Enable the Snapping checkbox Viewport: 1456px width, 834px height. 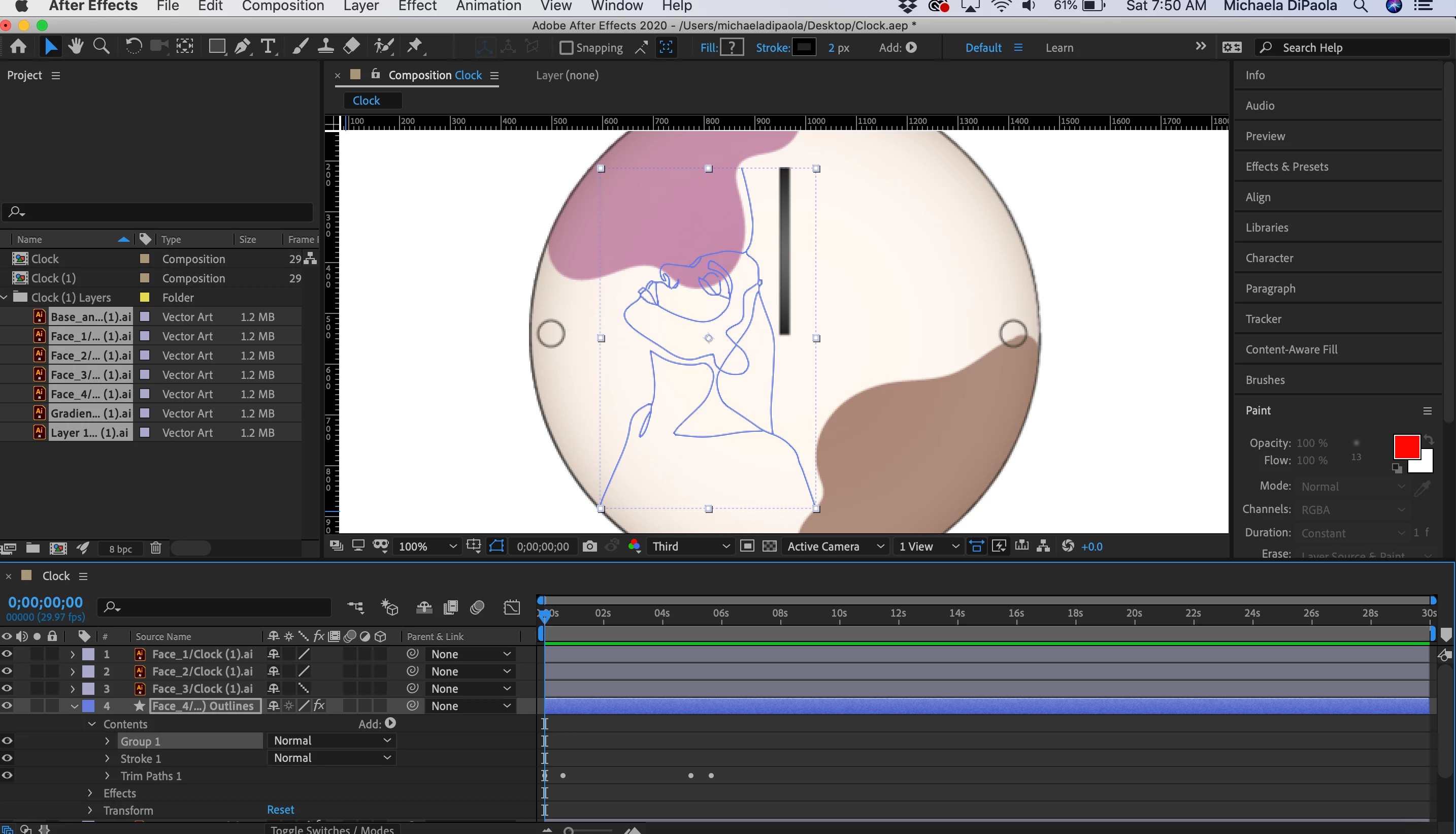click(566, 48)
